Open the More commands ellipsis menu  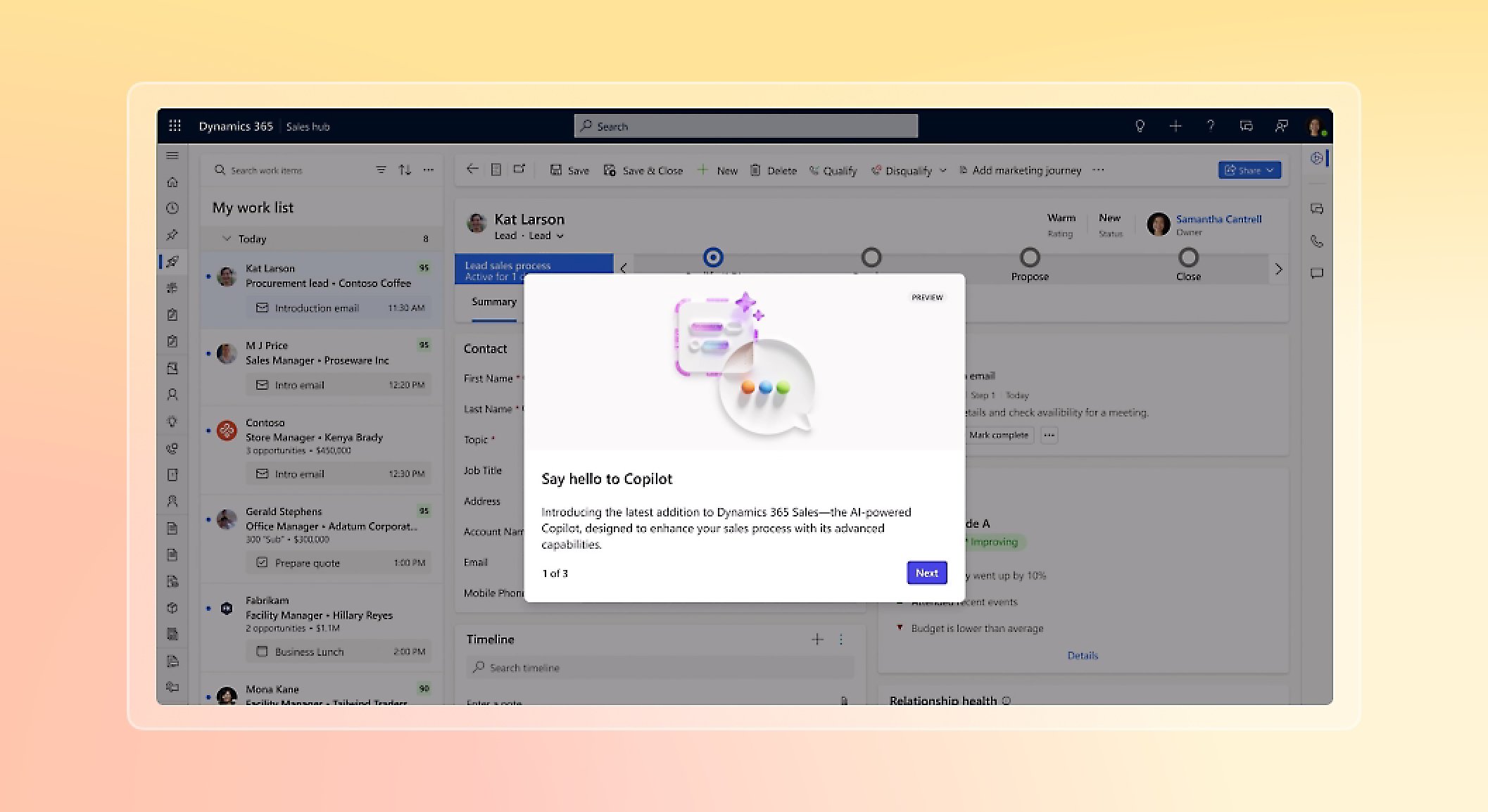(x=1098, y=170)
